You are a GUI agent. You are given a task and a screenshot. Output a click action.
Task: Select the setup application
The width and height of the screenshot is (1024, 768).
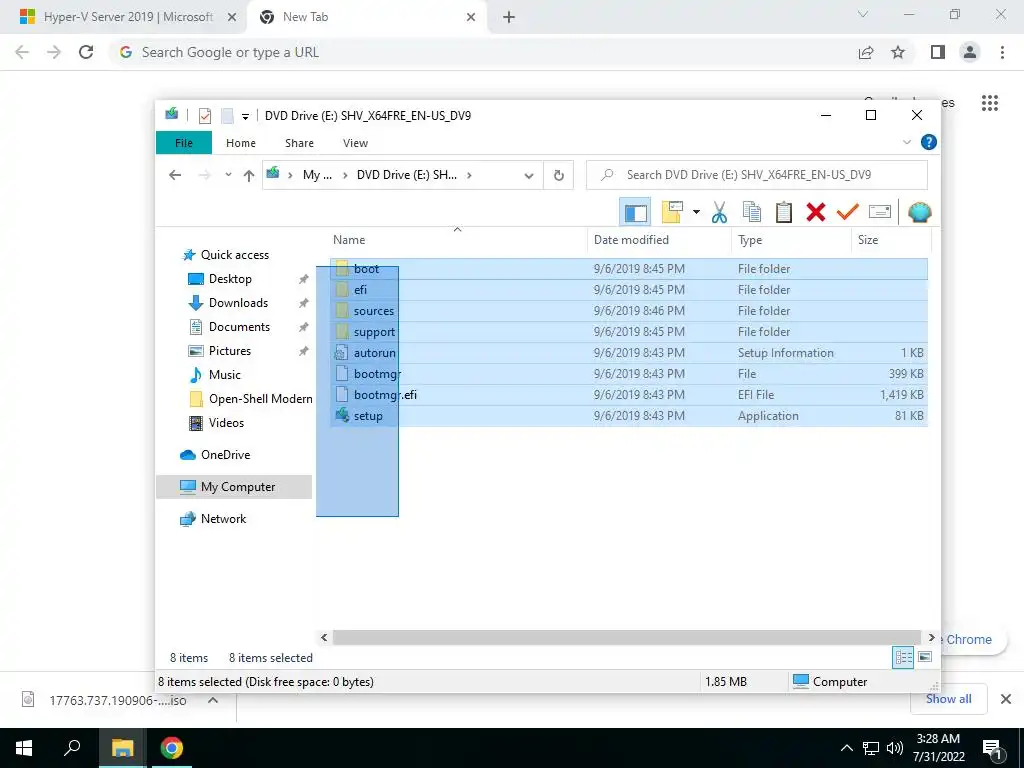tap(628, 416)
